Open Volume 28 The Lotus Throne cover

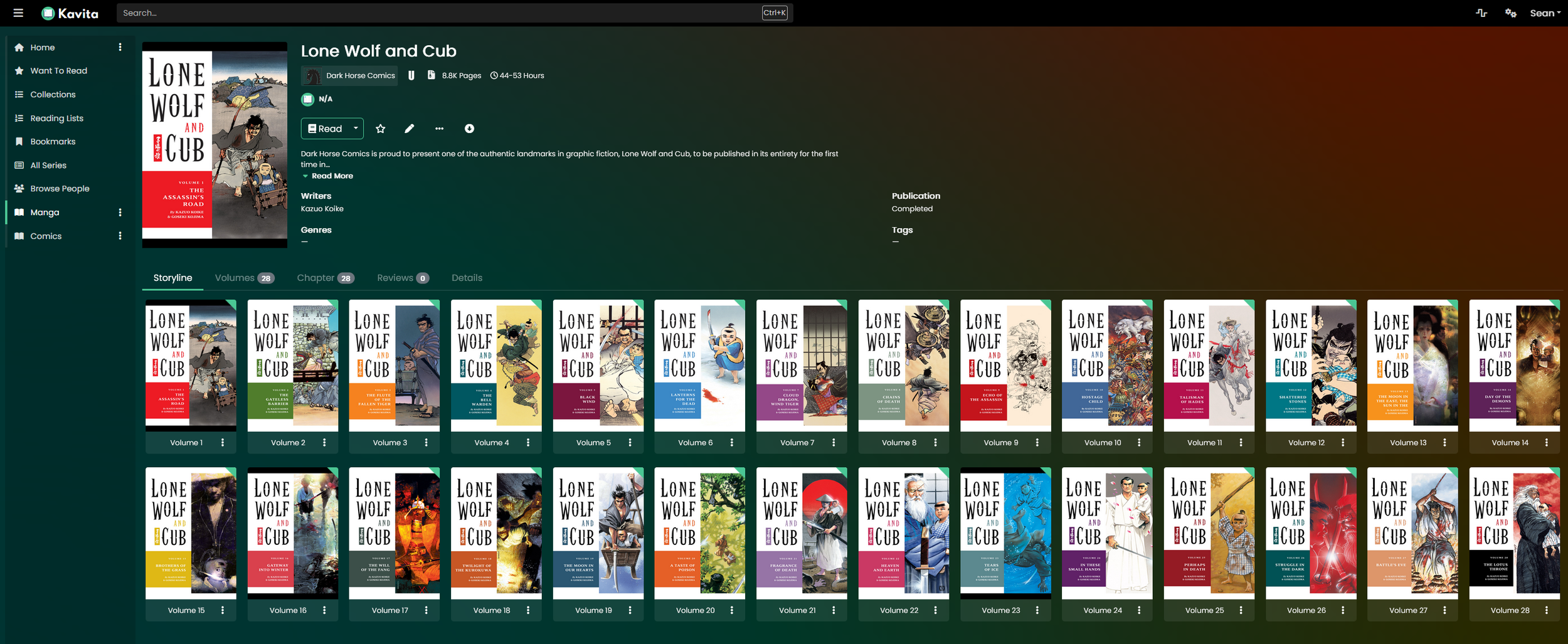coord(1515,533)
